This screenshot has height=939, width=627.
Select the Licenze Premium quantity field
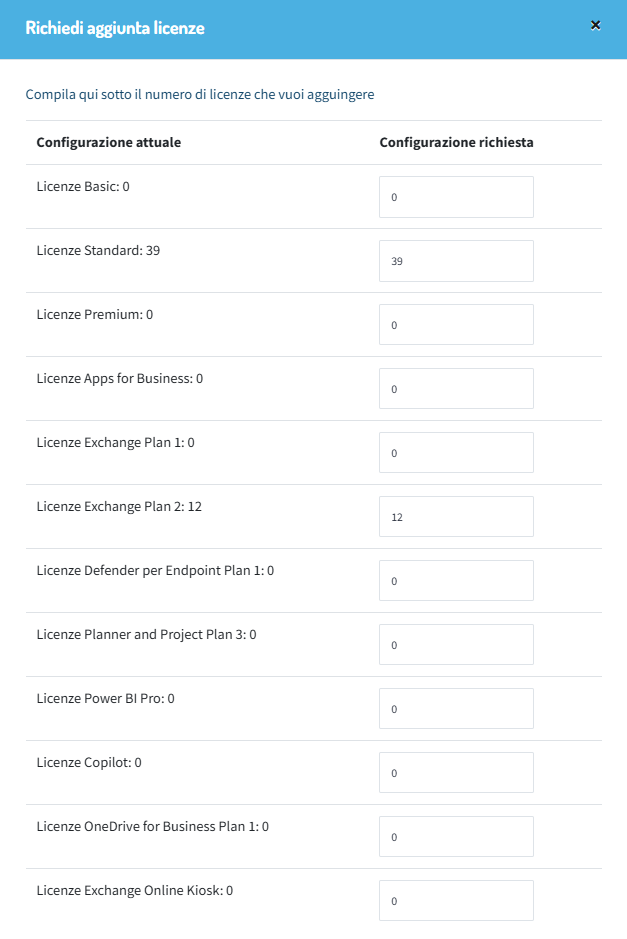pyautogui.click(x=455, y=324)
